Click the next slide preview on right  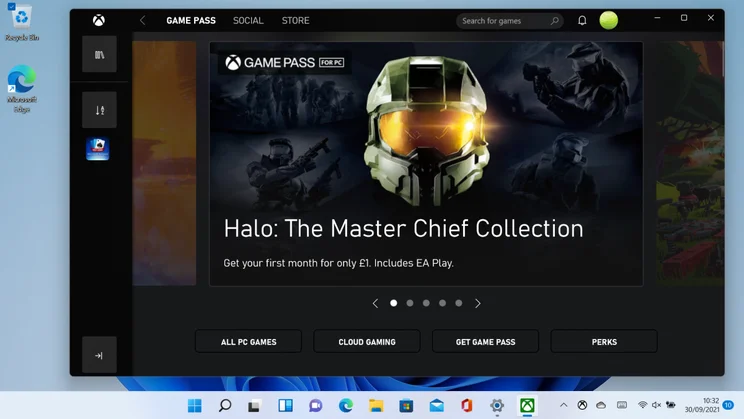coord(690,164)
